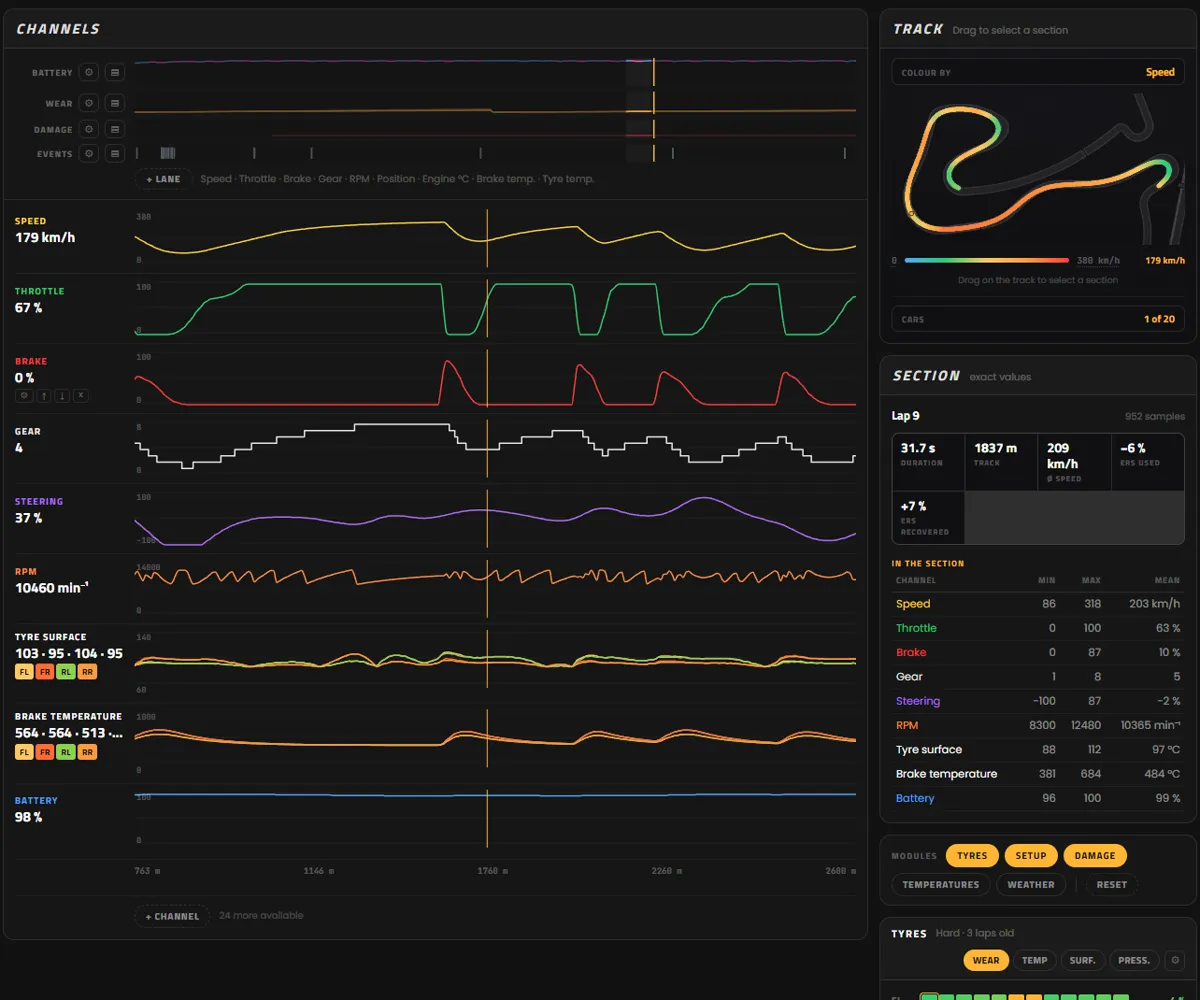Viewport: 1200px width, 1000px height.
Task: Click the Lap 9 heading
Action: 906,415
